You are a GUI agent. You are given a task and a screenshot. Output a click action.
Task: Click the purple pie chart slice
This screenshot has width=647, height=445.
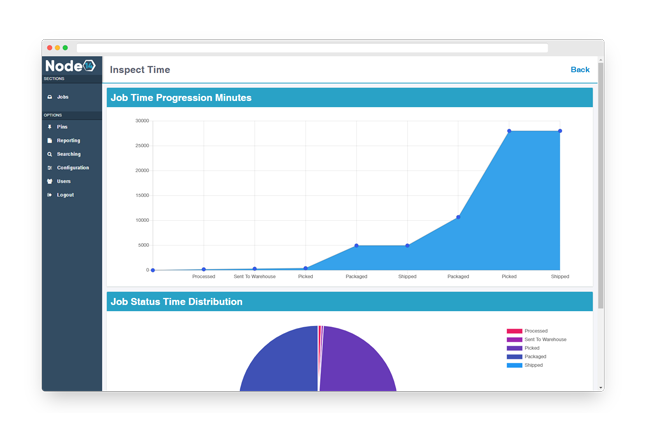[x=357, y=361]
